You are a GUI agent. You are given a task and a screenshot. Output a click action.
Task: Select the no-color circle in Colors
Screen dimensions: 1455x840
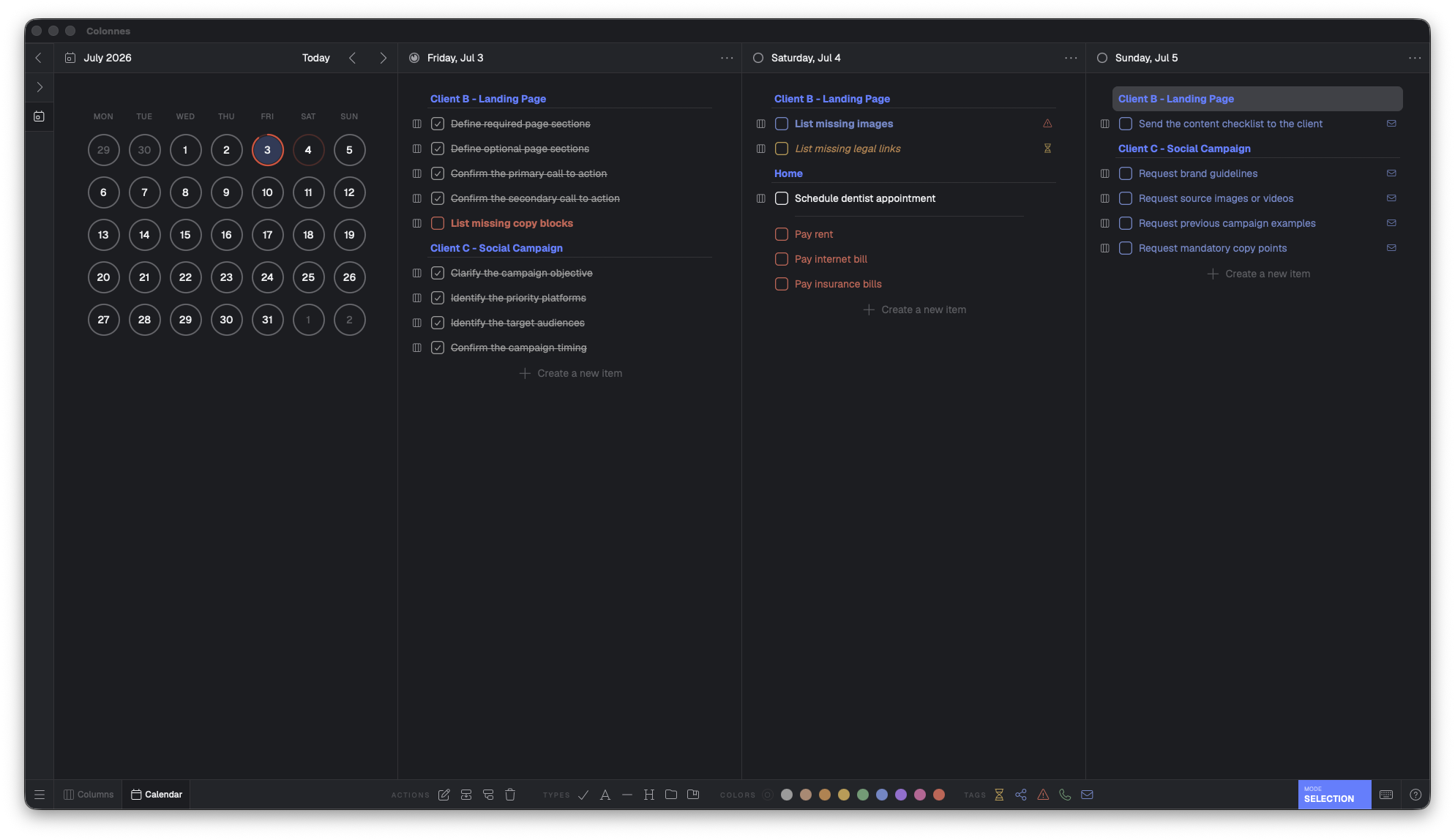(767, 795)
